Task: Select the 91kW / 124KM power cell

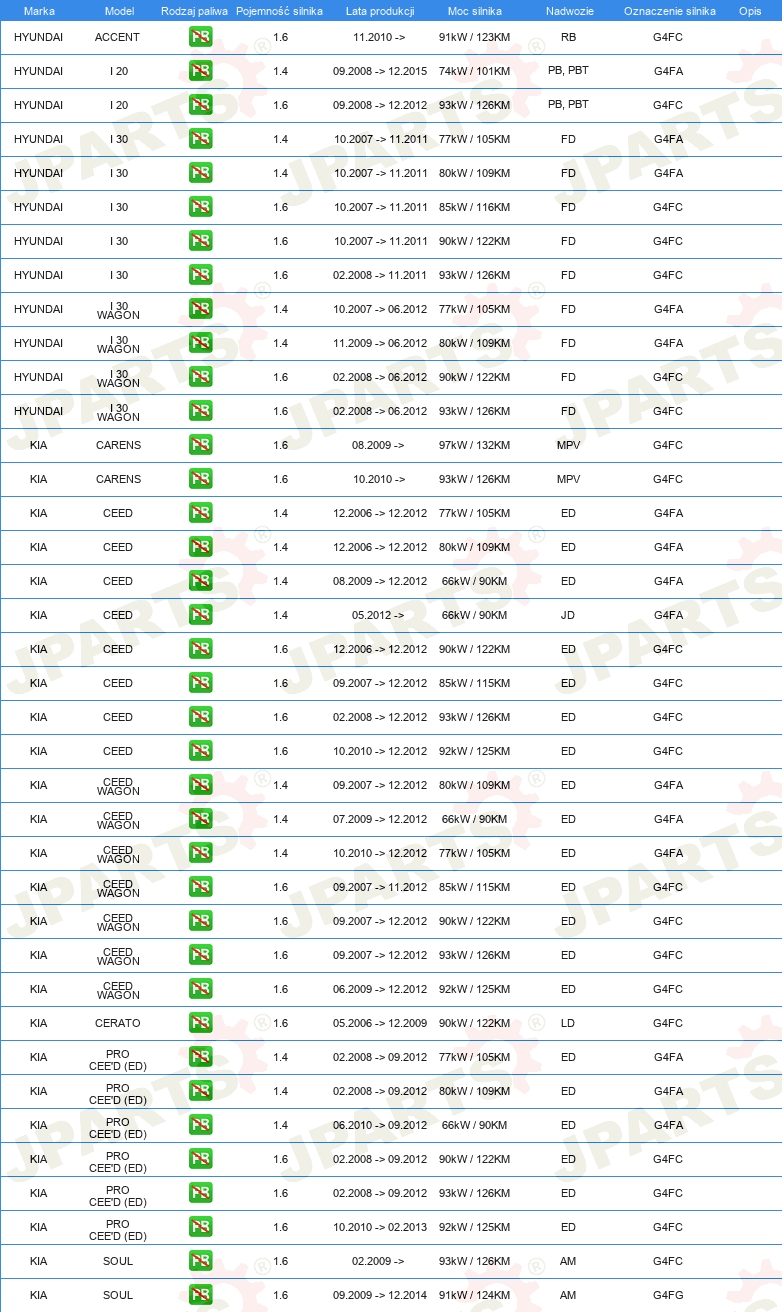Action: [475, 1295]
